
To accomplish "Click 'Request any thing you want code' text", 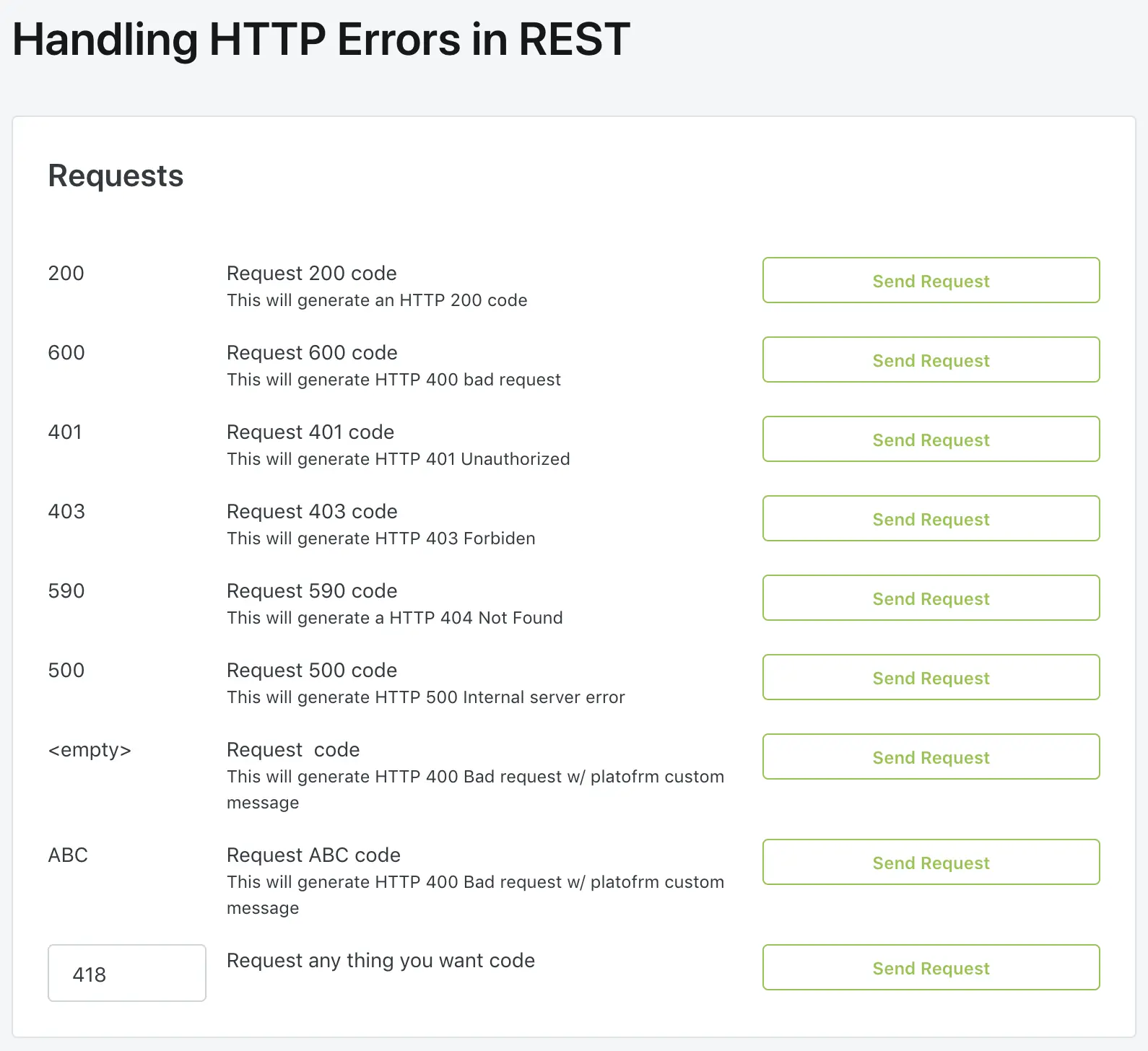I will pos(381,961).
